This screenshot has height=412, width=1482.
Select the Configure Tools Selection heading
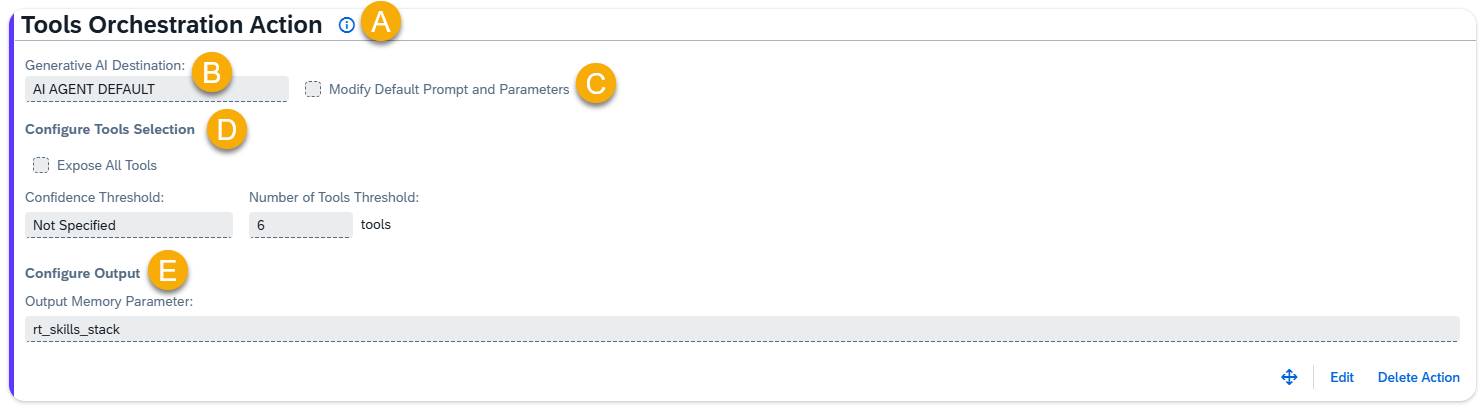point(110,130)
